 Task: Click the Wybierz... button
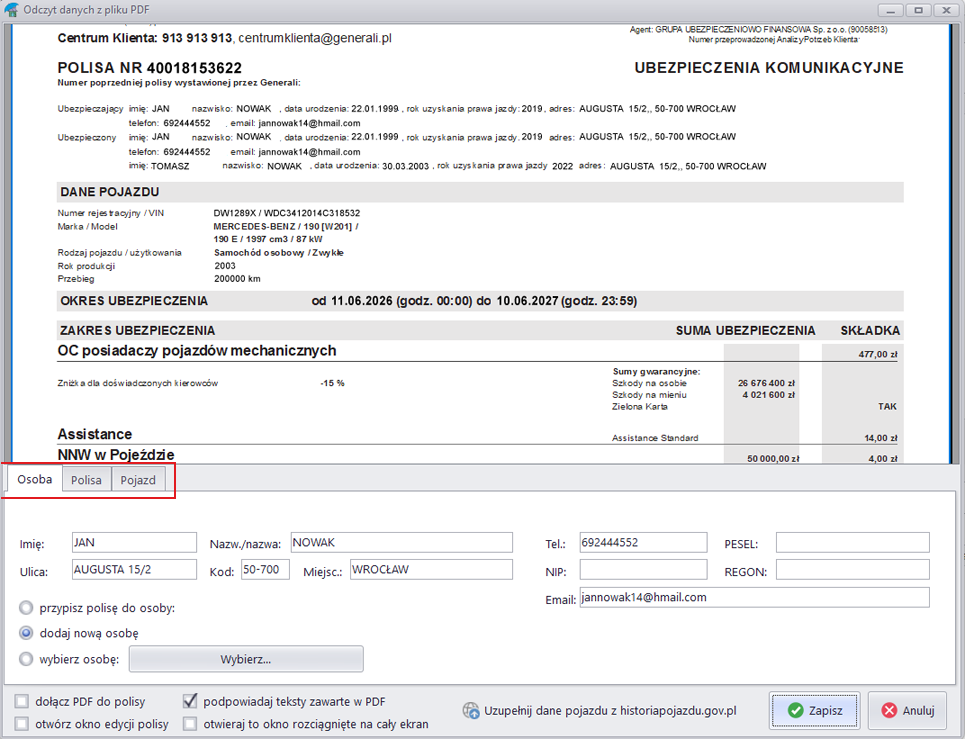tap(246, 659)
